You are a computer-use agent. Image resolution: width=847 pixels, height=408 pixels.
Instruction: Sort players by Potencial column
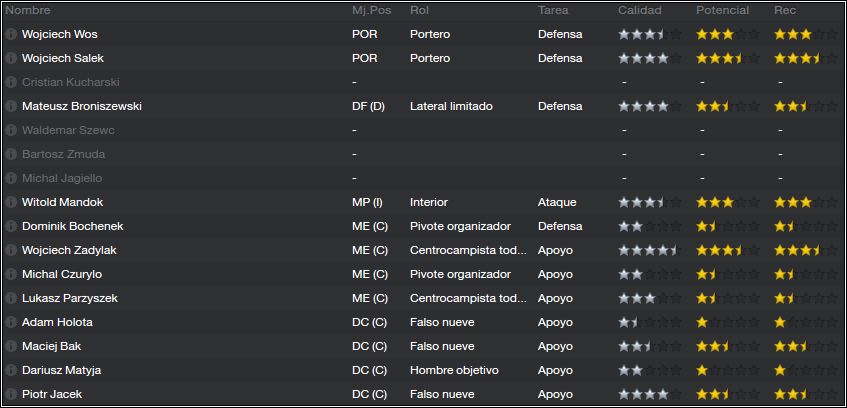point(722,10)
